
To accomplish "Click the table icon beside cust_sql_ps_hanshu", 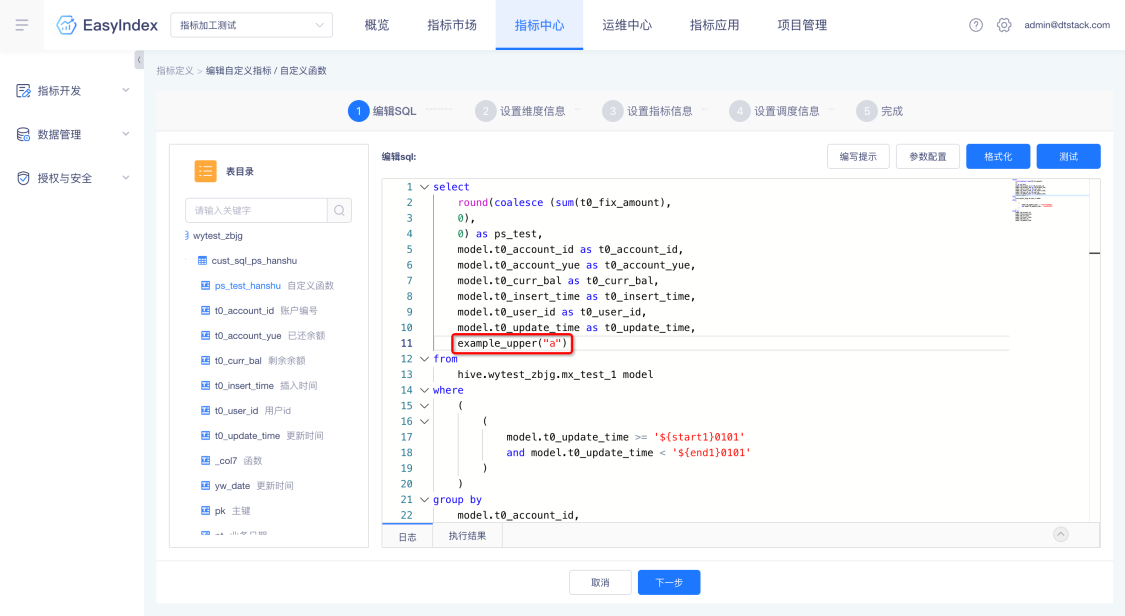I will 202,261.
